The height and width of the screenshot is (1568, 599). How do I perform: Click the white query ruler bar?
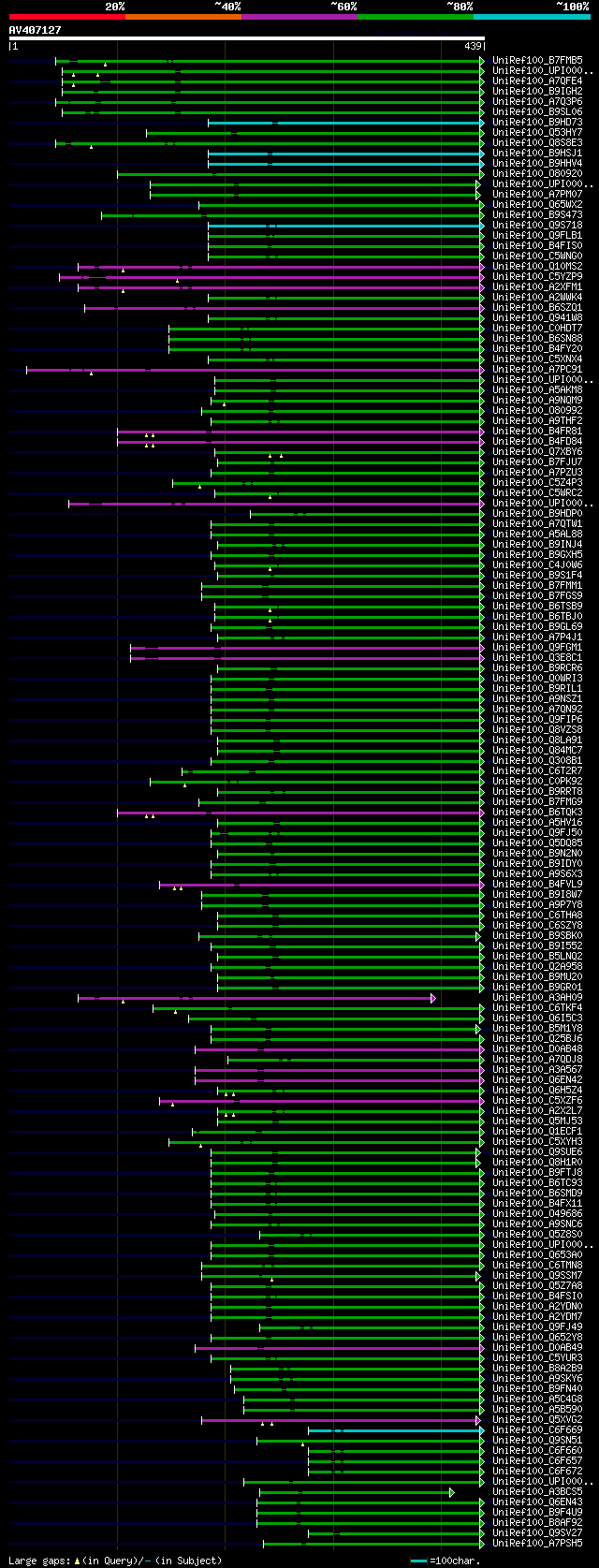[246, 38]
